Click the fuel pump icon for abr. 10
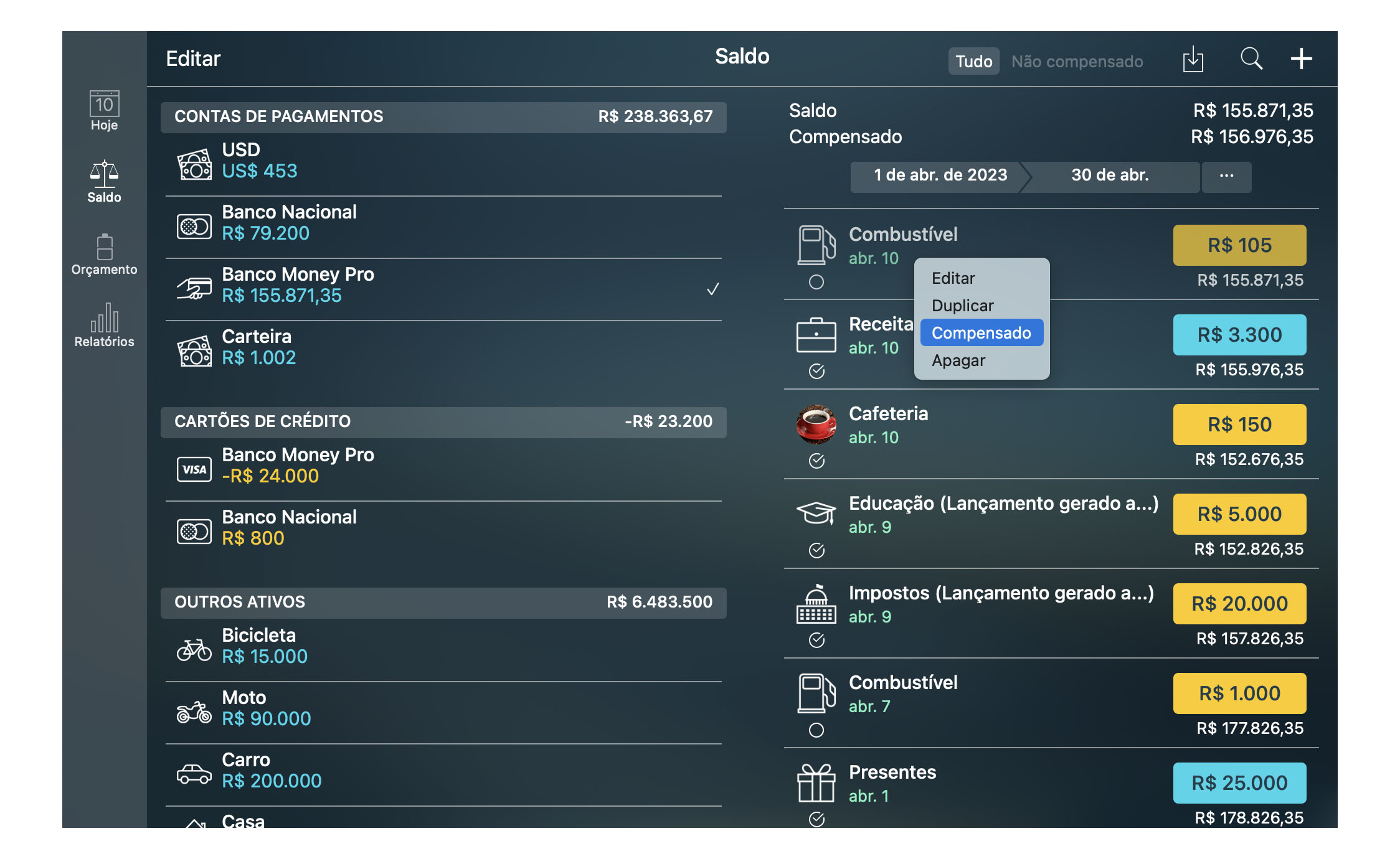This screenshot has width=1400, height=859. (816, 245)
